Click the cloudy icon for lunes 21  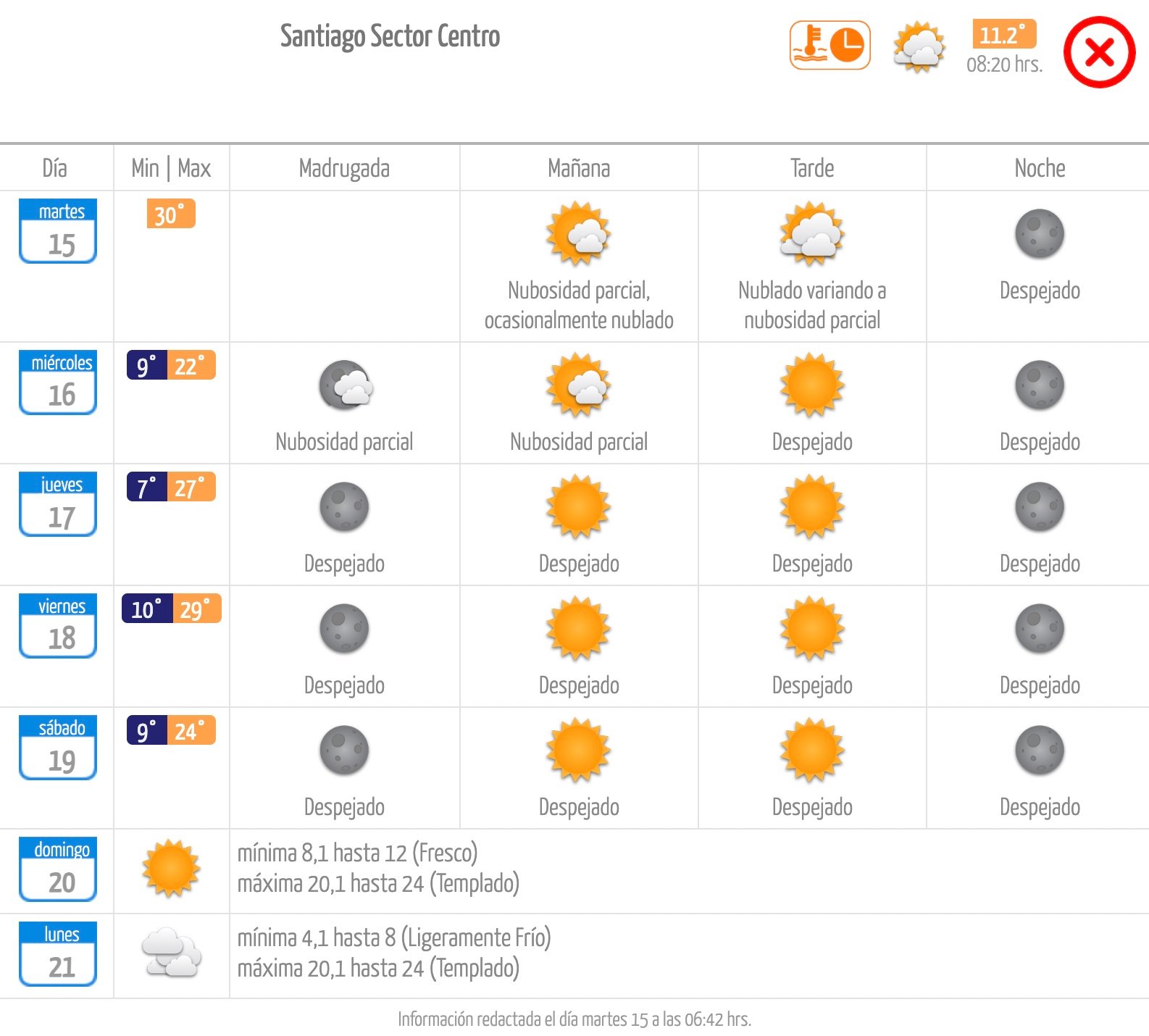point(171,953)
